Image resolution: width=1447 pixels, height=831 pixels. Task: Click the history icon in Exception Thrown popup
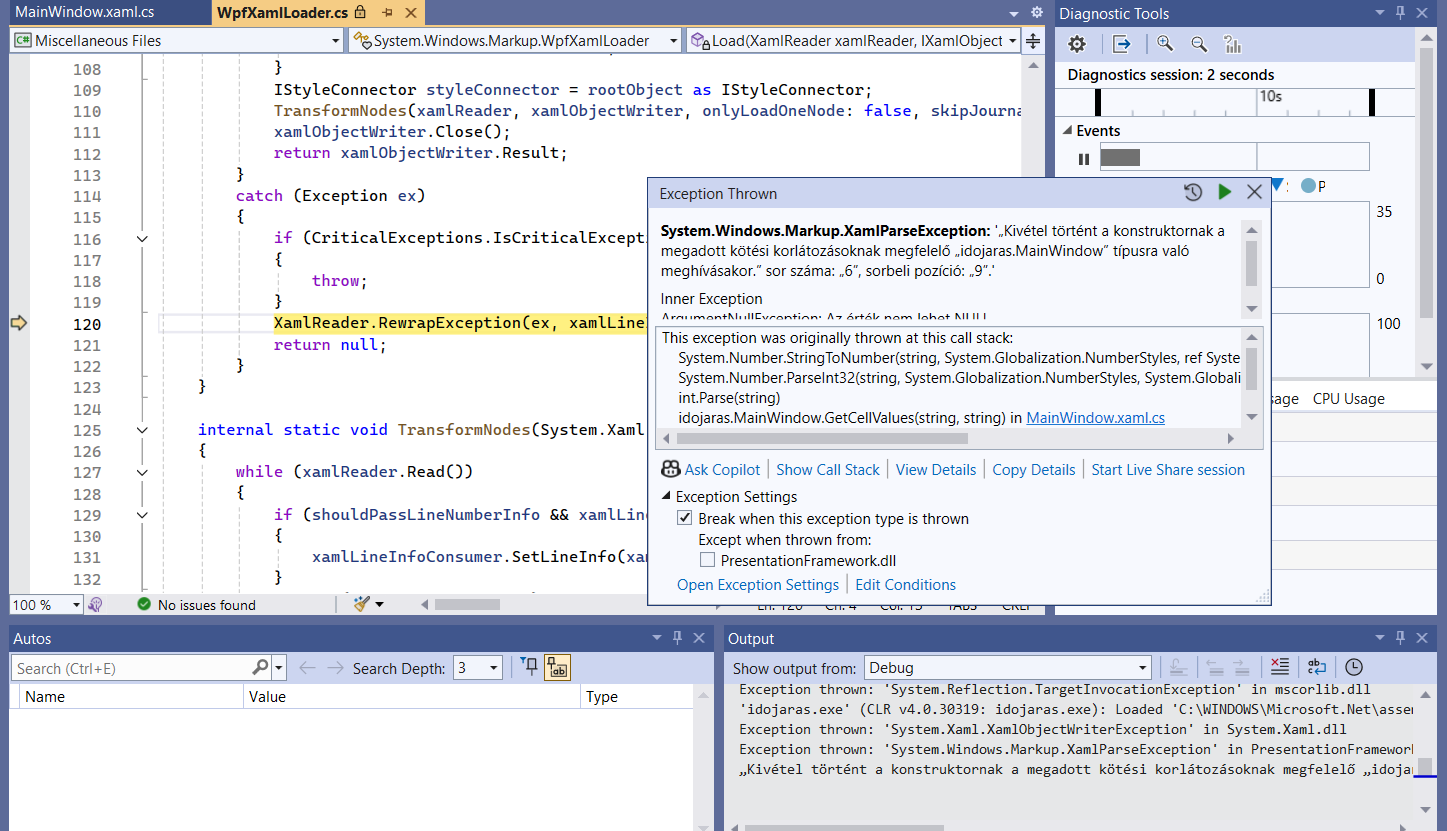[x=1193, y=193]
